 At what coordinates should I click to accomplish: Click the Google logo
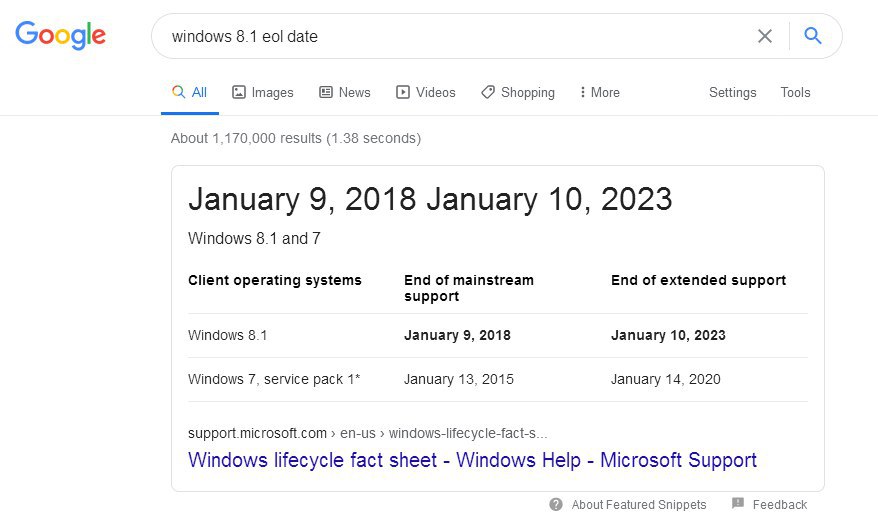(60, 35)
